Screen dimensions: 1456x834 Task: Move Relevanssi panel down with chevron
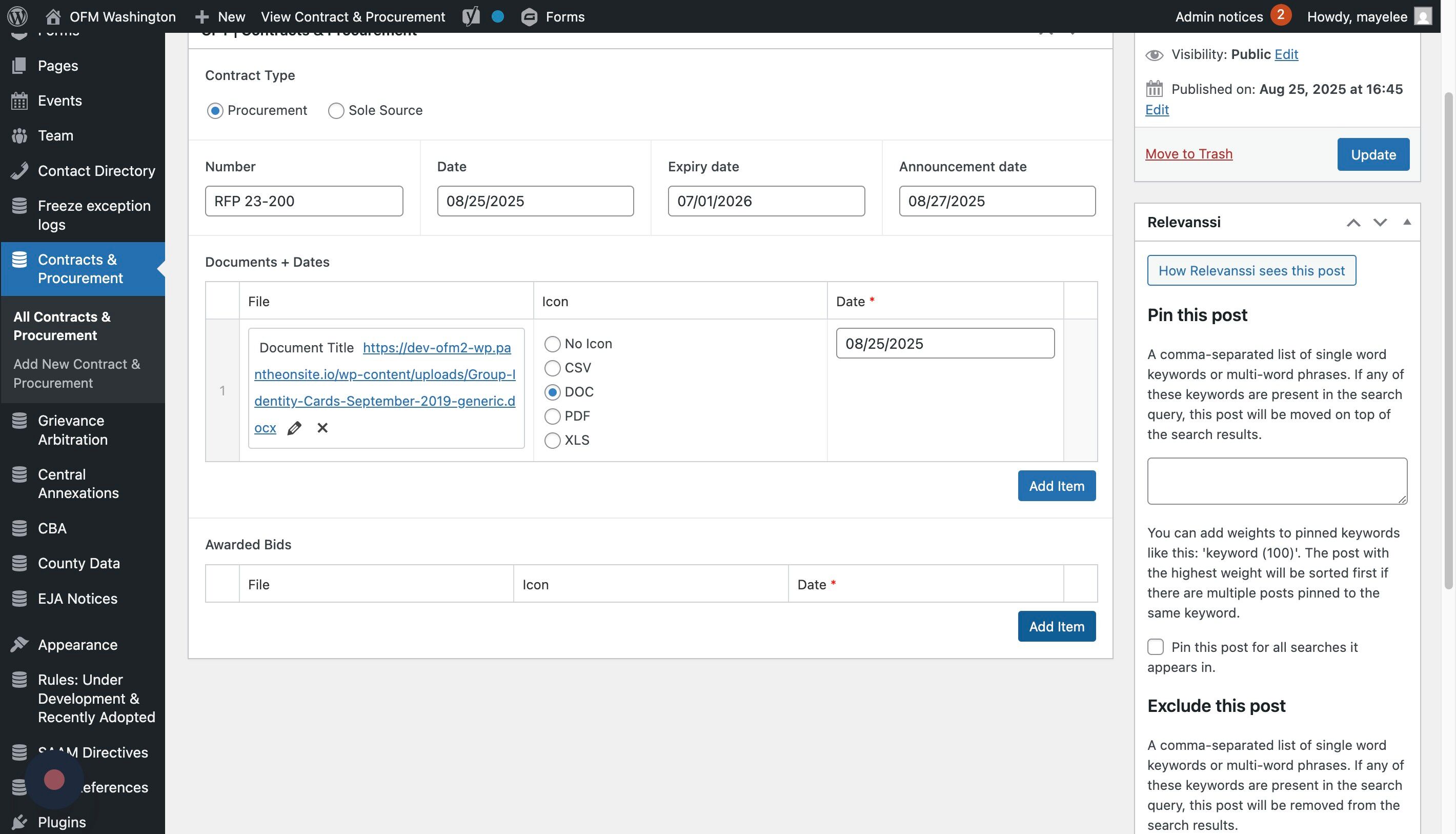pos(1380,222)
